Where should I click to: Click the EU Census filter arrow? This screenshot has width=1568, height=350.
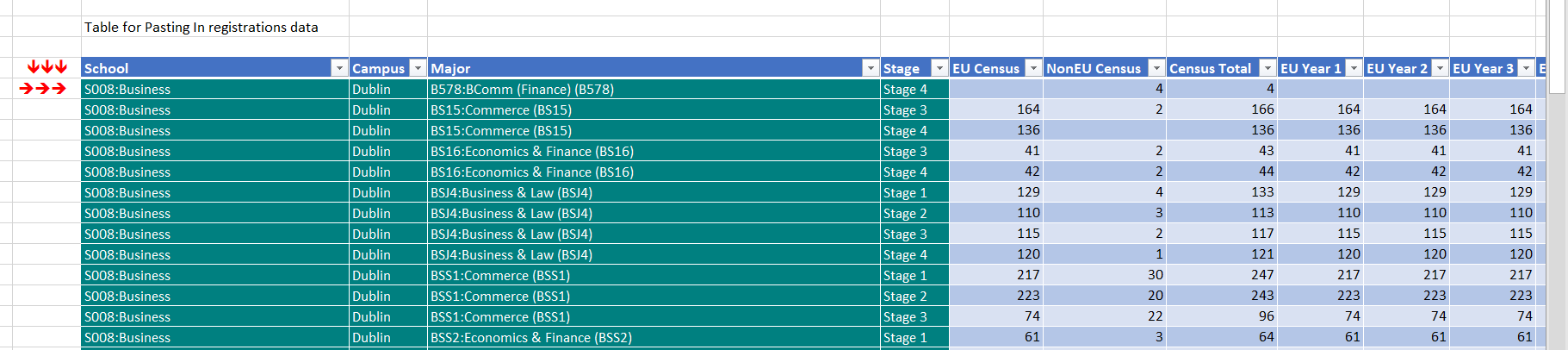pyautogui.click(x=1033, y=68)
